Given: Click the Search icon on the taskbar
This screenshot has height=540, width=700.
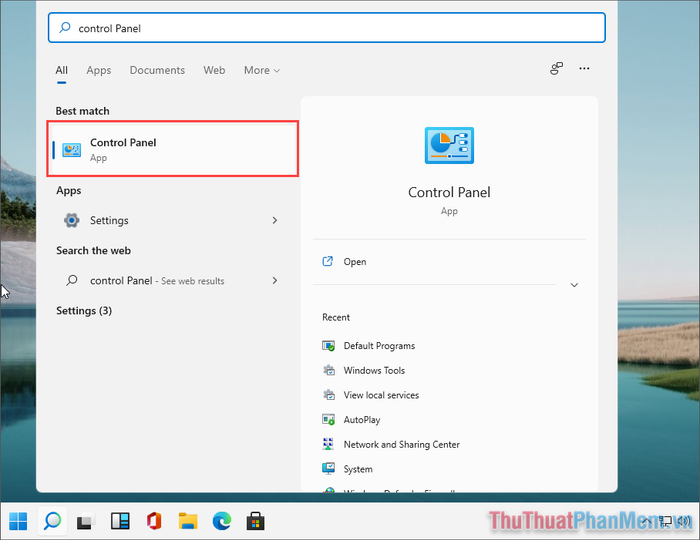Looking at the screenshot, I should [x=52, y=521].
